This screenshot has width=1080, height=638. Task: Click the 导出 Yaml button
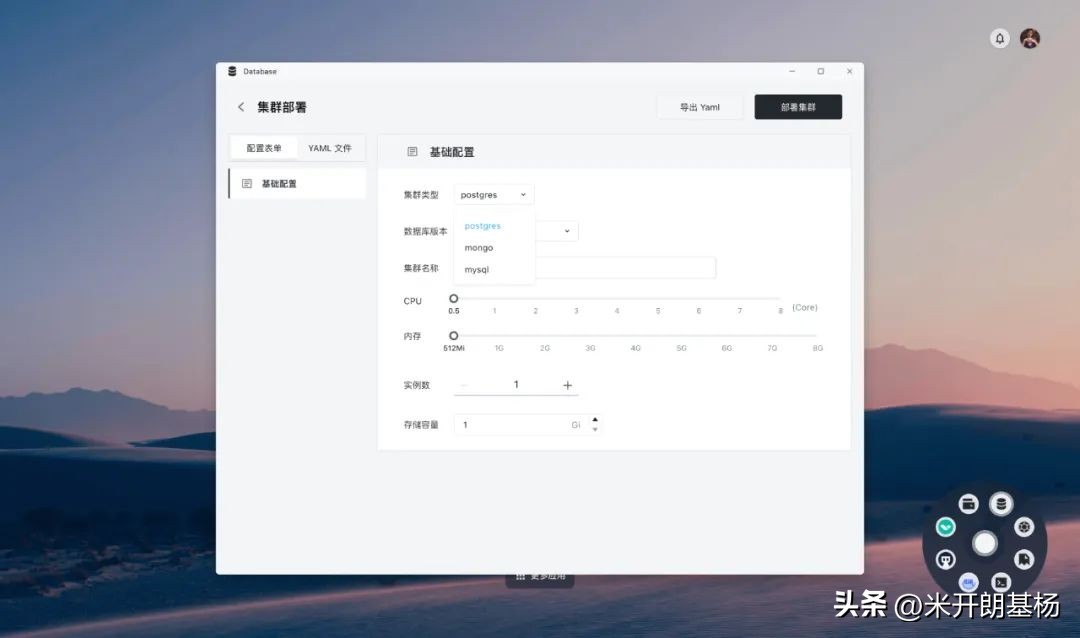click(x=699, y=106)
